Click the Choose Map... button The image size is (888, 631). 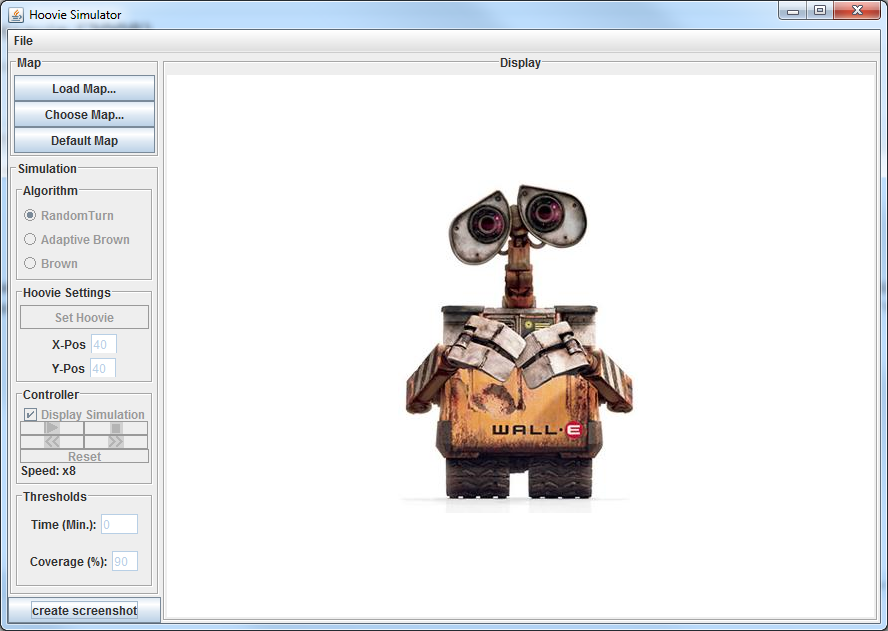pyautogui.click(x=84, y=115)
